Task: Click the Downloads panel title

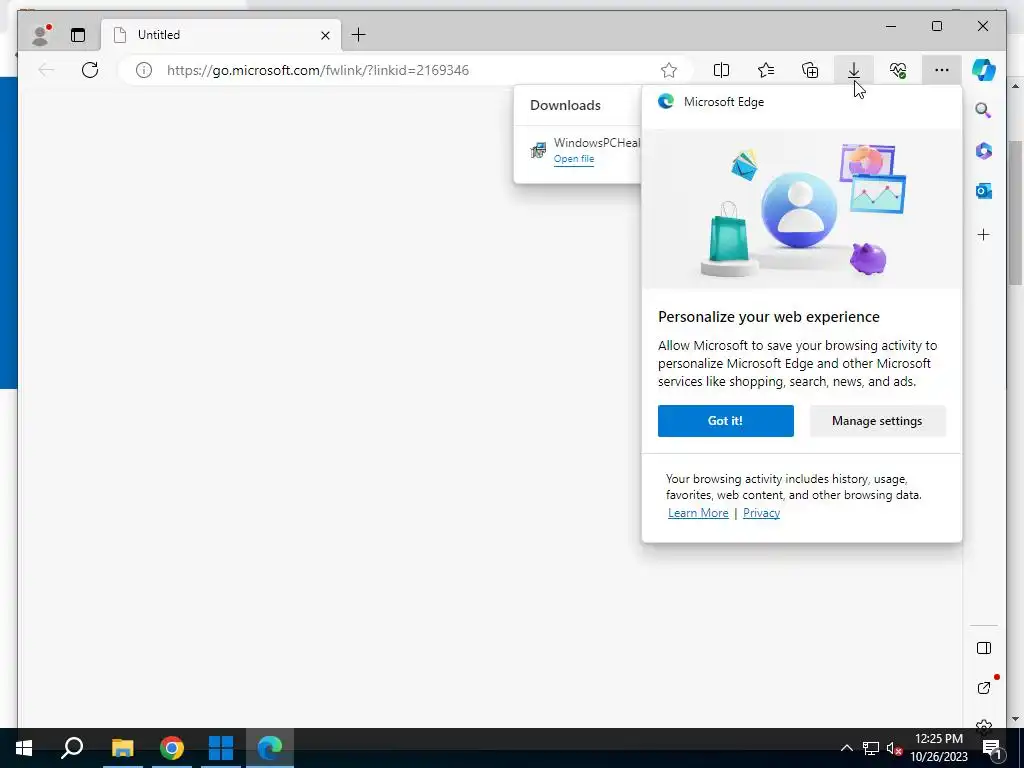Action: [565, 105]
